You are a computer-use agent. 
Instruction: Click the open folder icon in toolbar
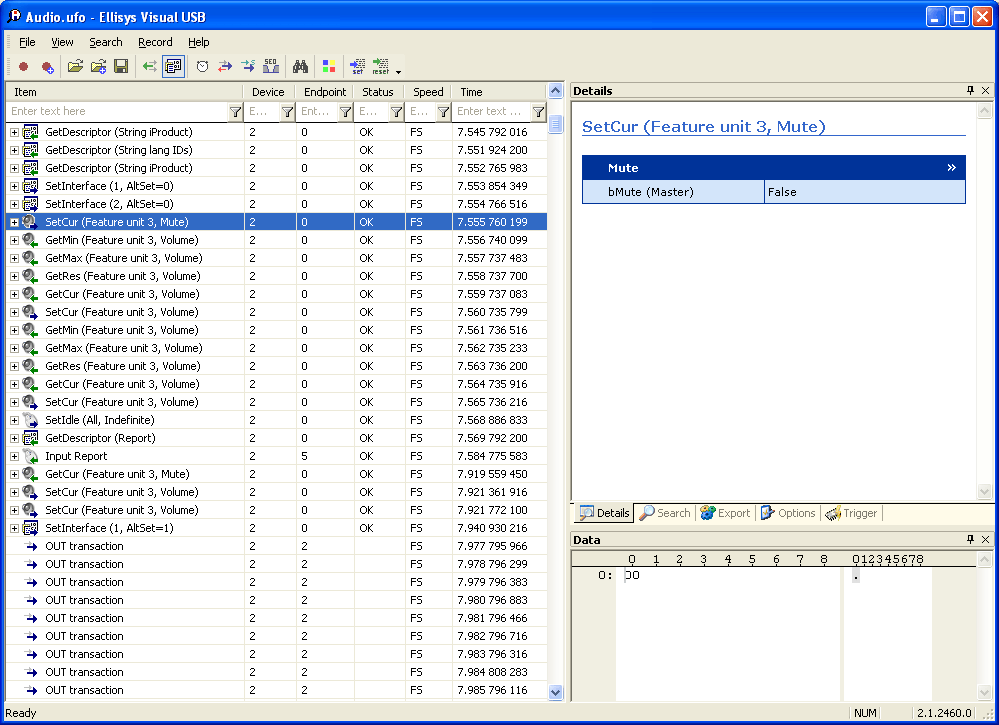tap(75, 67)
